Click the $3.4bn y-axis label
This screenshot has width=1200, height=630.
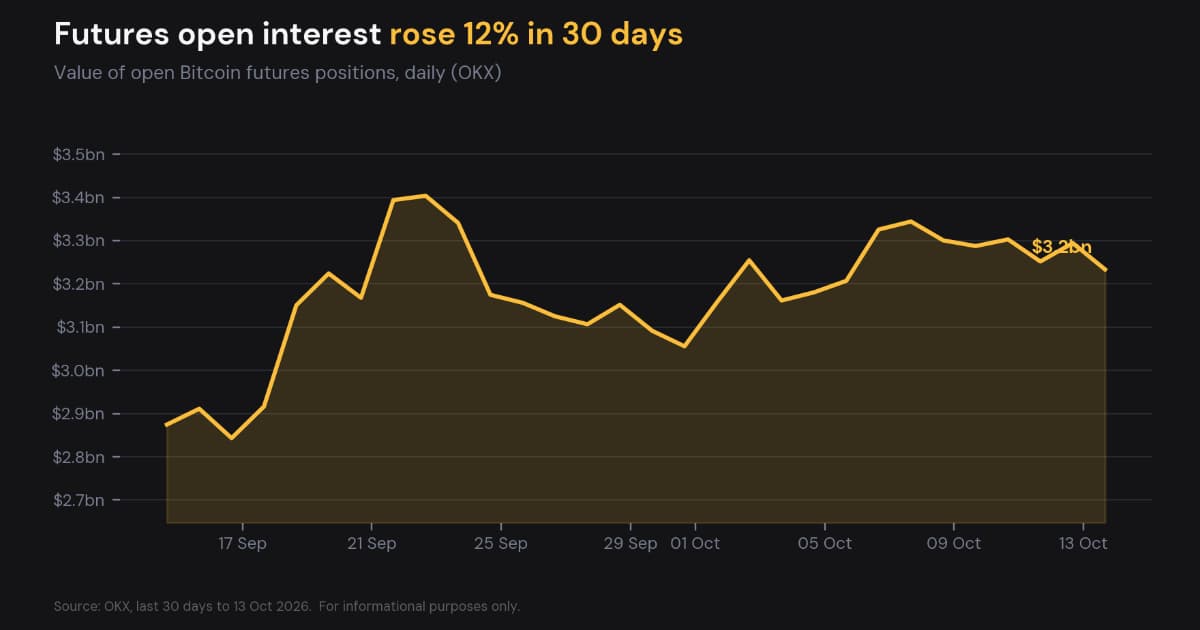pyautogui.click(x=79, y=198)
